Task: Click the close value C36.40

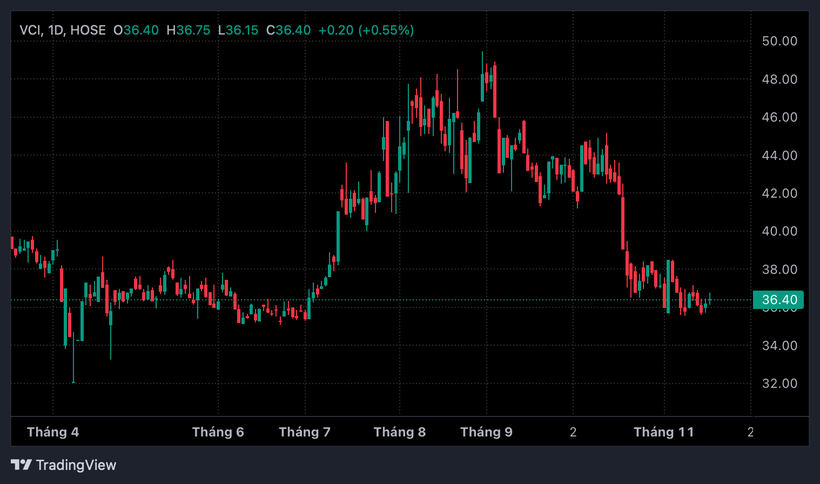Action: click(290, 30)
